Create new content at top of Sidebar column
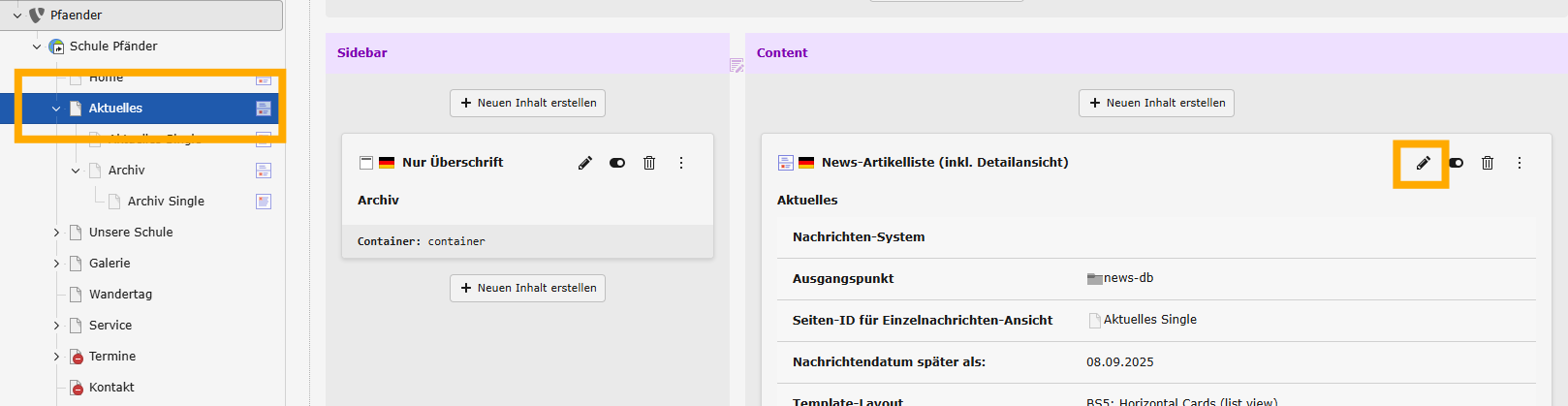Screen dimensions: 1568x406 tap(527, 103)
